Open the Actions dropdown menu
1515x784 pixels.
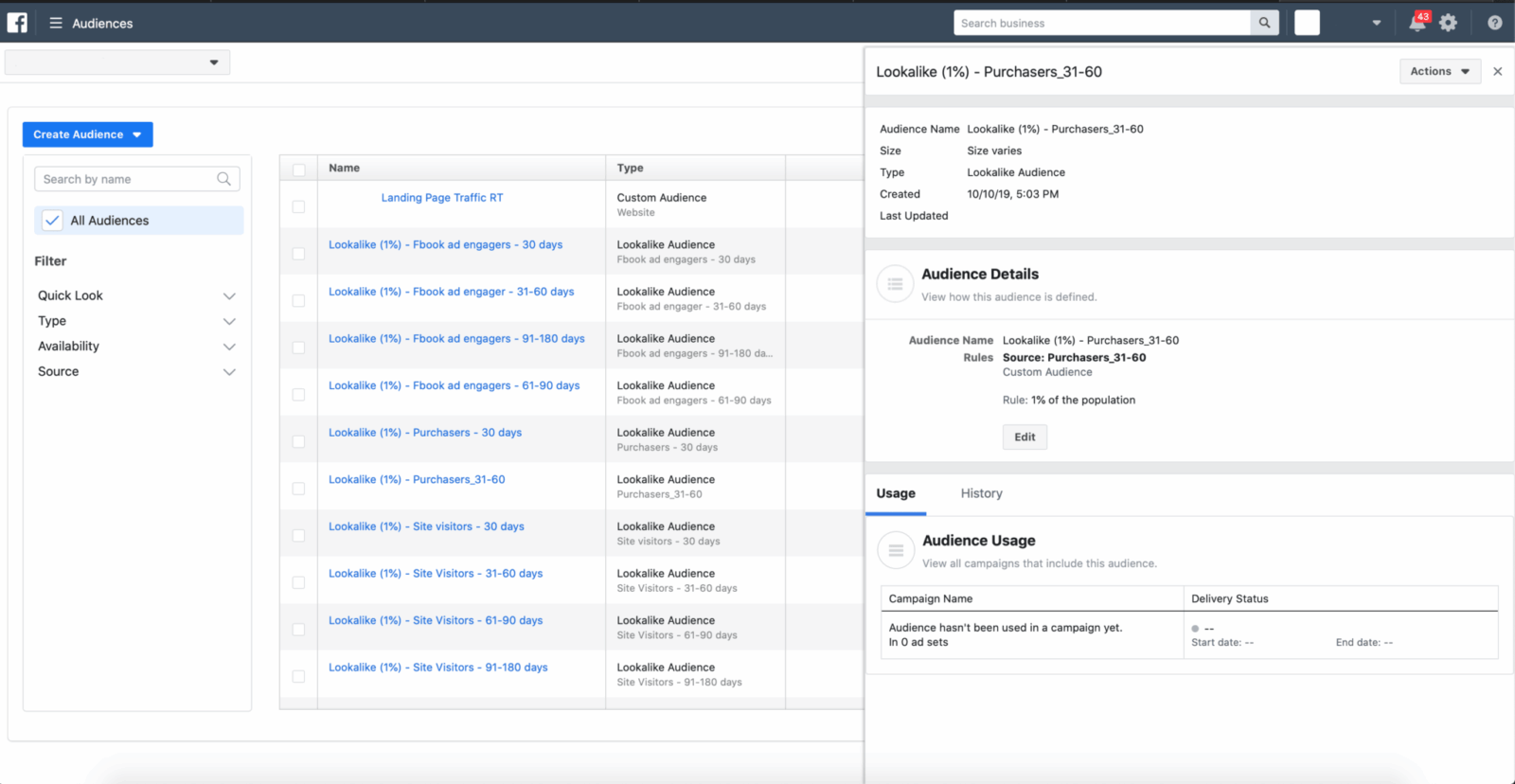[1439, 72]
